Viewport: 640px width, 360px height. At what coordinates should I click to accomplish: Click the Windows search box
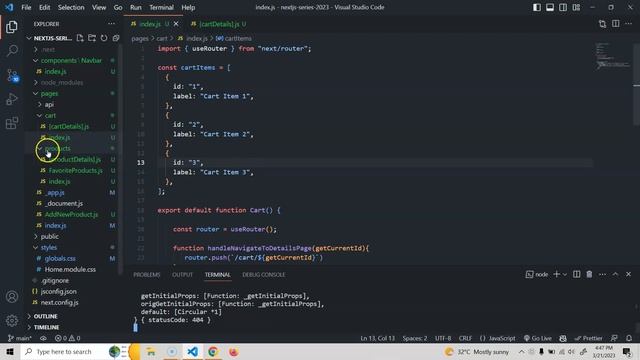pyautogui.click(x=64, y=351)
